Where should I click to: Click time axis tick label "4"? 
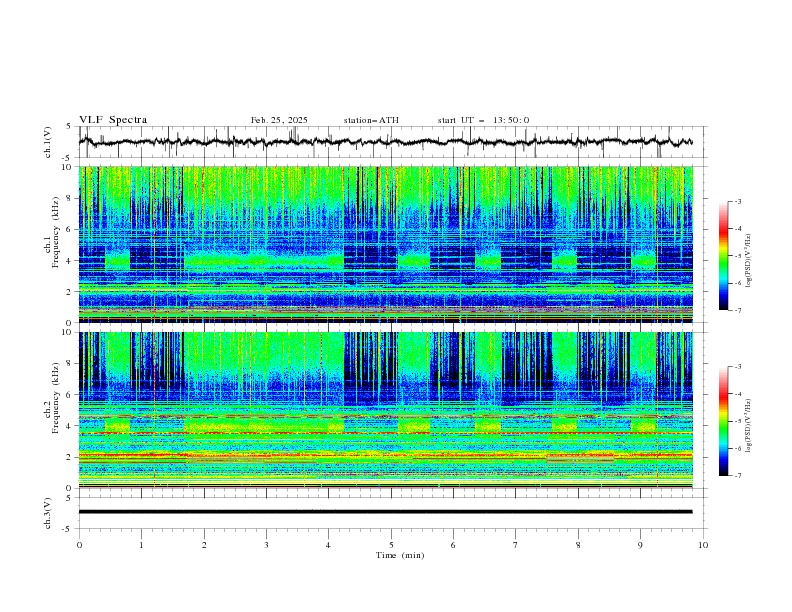click(x=328, y=545)
